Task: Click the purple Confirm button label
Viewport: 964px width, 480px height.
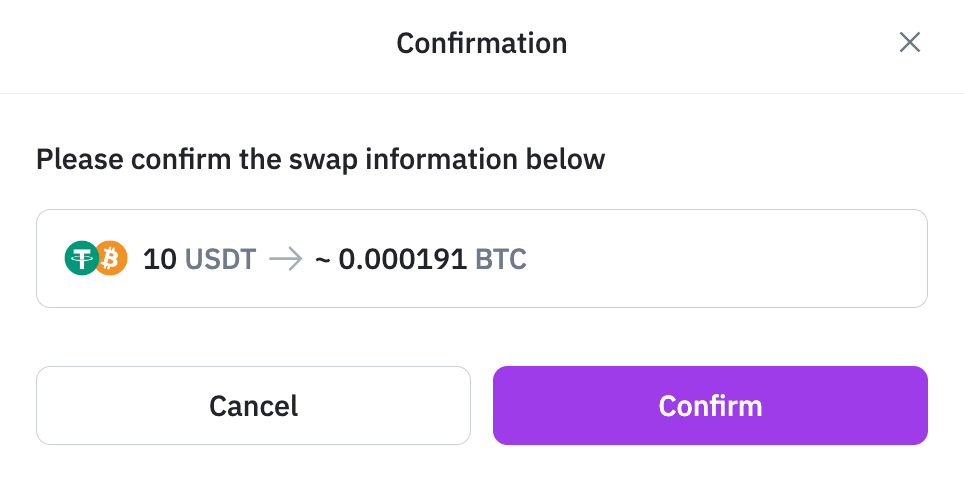Action: (x=710, y=406)
